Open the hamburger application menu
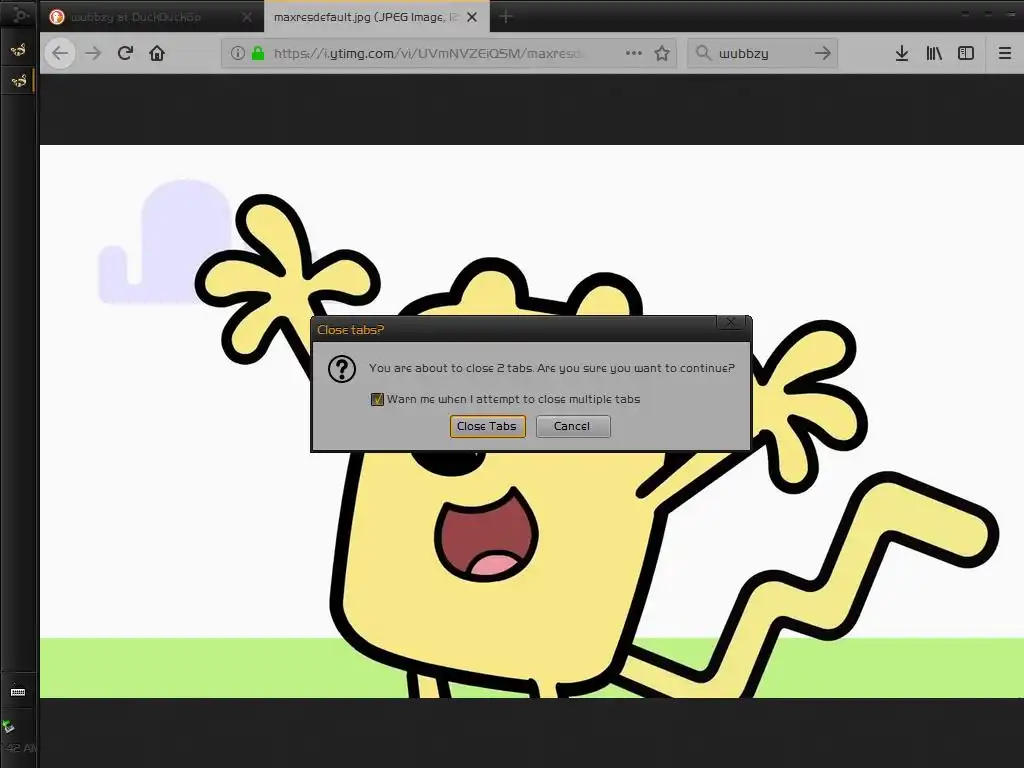Image resolution: width=1024 pixels, height=768 pixels. 1005,53
